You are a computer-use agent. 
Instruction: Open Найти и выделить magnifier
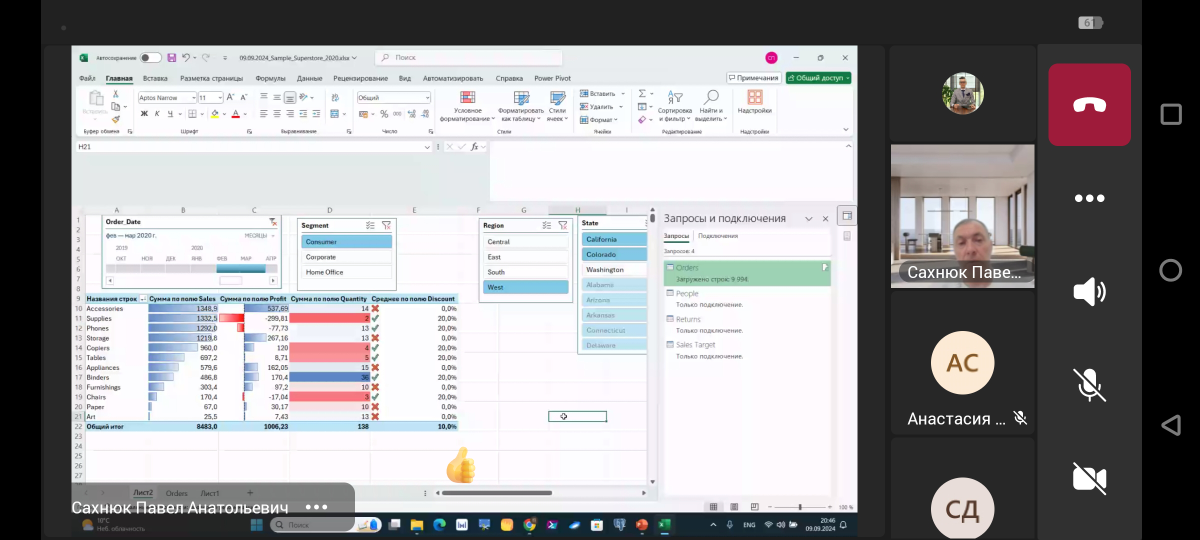click(711, 107)
